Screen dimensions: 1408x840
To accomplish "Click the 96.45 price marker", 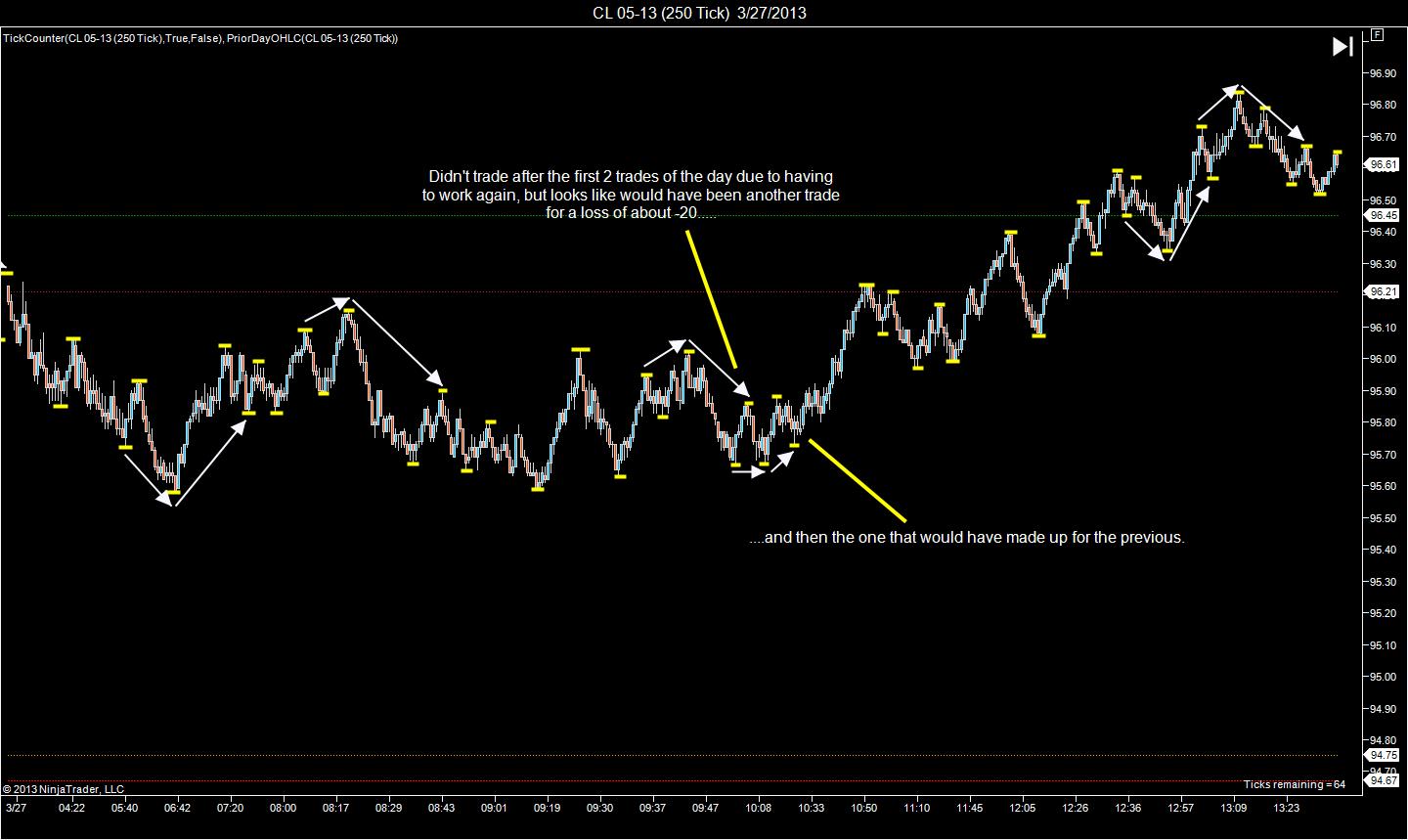I will [1383, 215].
